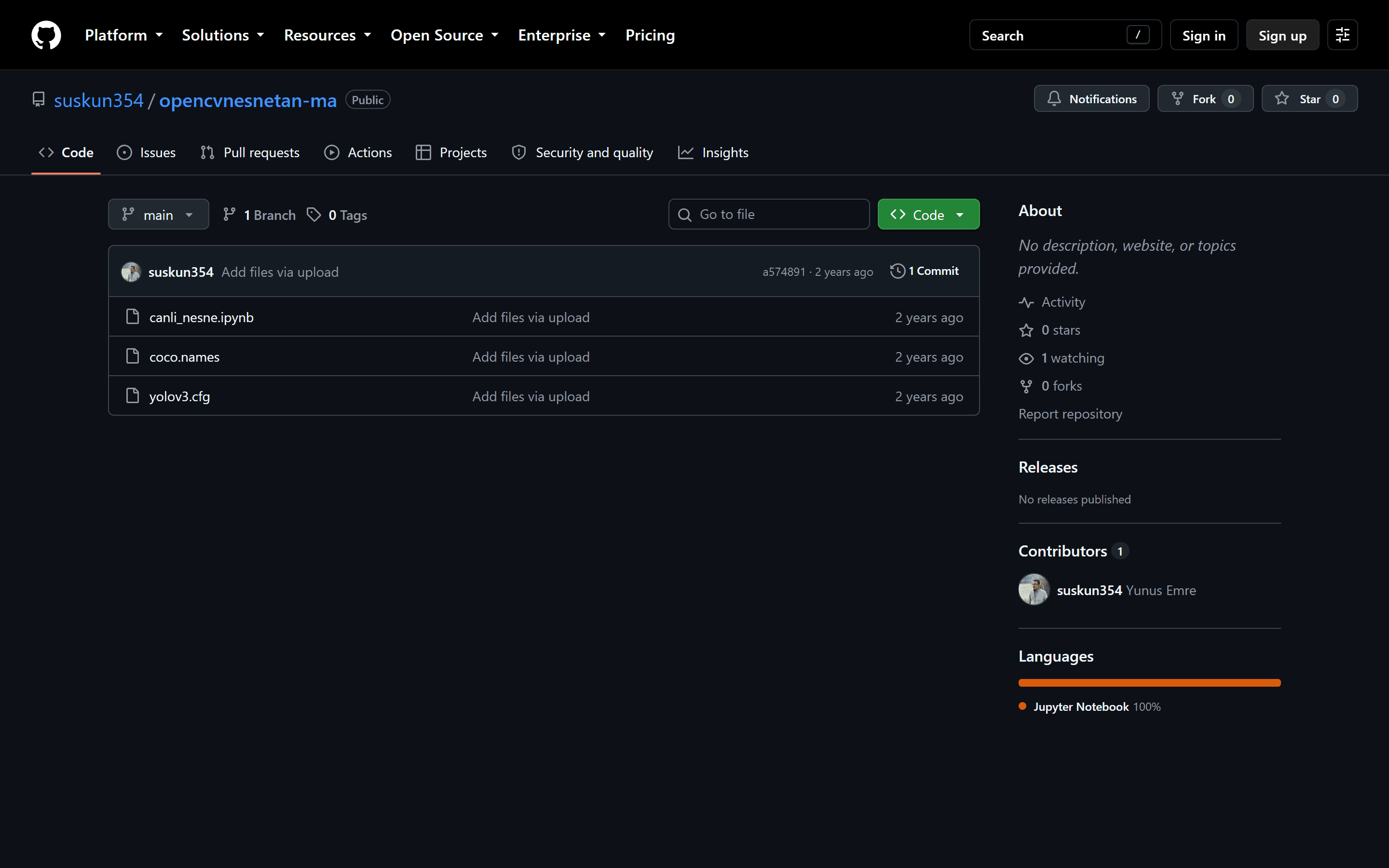1389x868 pixels.
Task: Focus the Go to file input
Action: click(x=769, y=214)
